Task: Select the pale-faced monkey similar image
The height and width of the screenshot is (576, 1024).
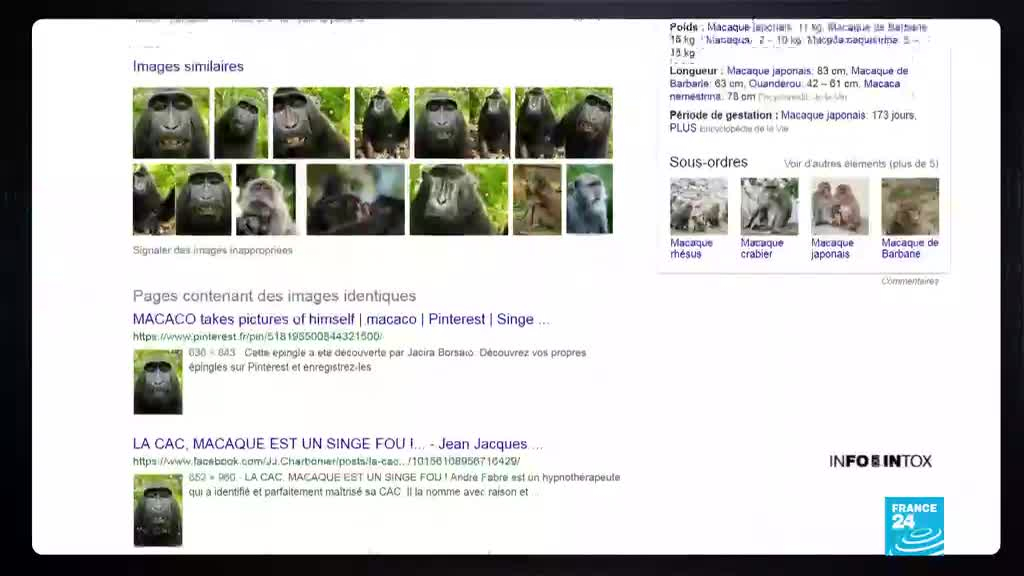Action: [x=266, y=199]
